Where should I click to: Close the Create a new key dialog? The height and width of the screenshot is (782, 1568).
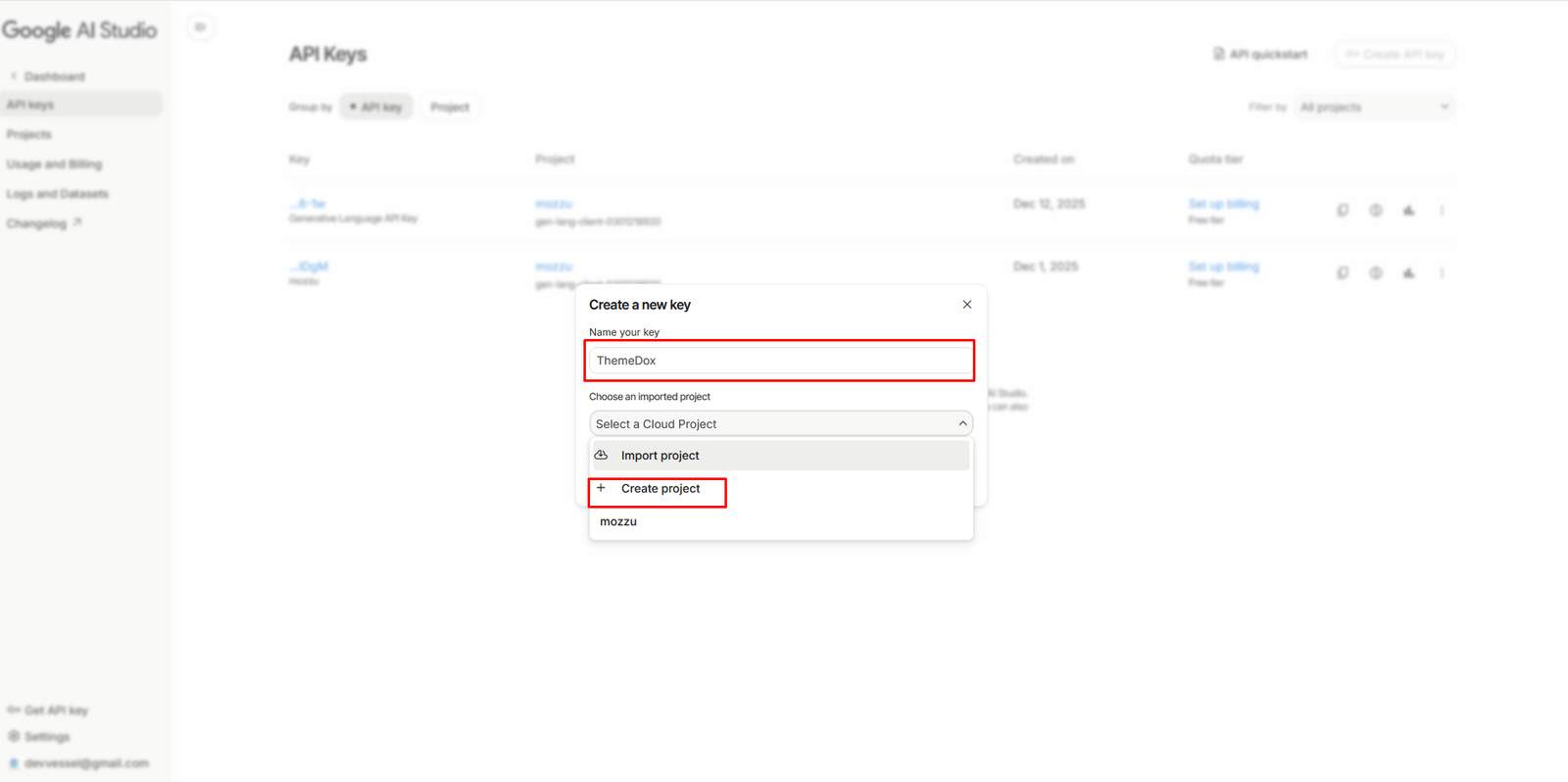[x=967, y=305]
